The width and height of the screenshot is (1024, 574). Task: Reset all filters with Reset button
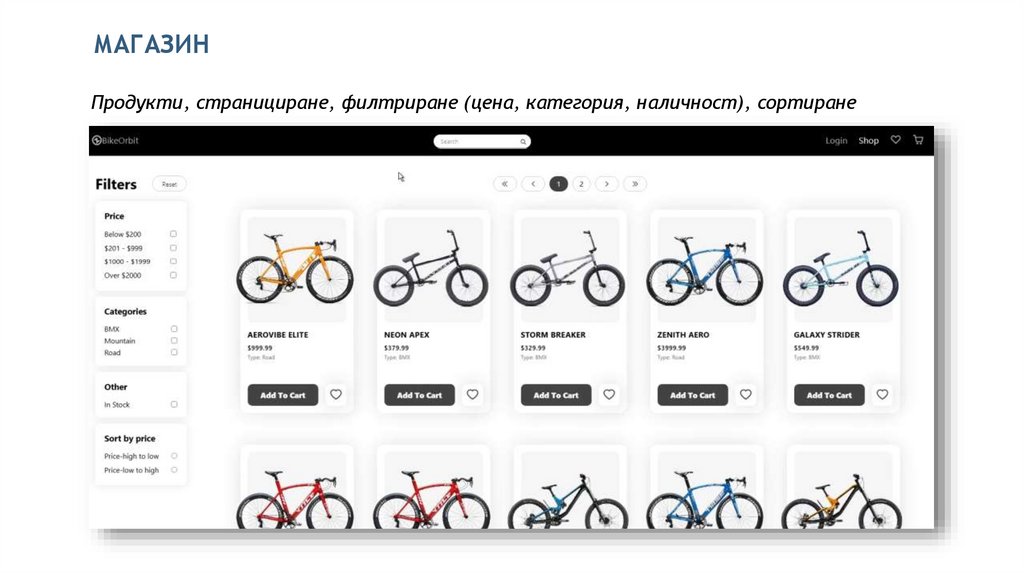[169, 184]
